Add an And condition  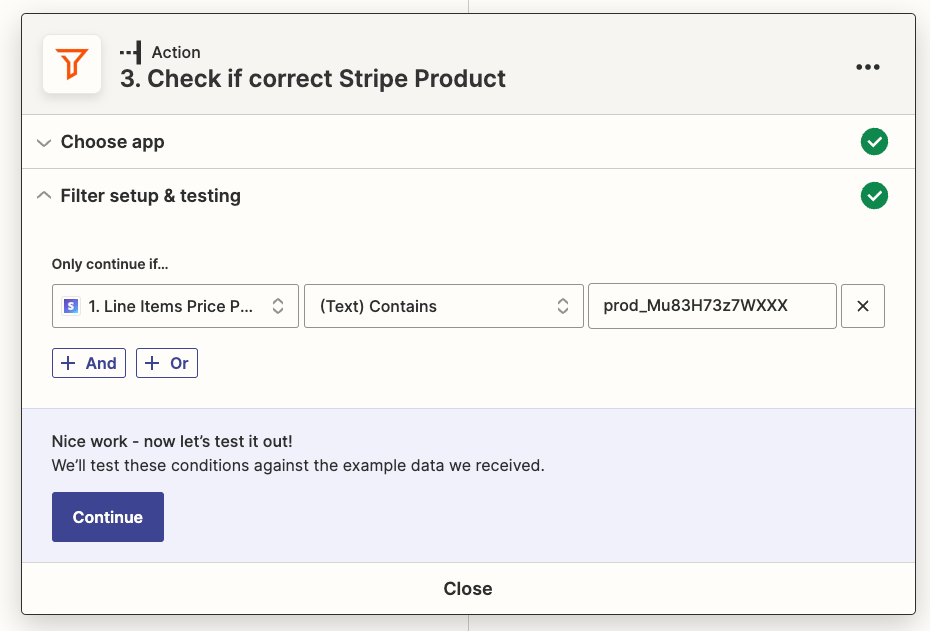[x=89, y=363]
